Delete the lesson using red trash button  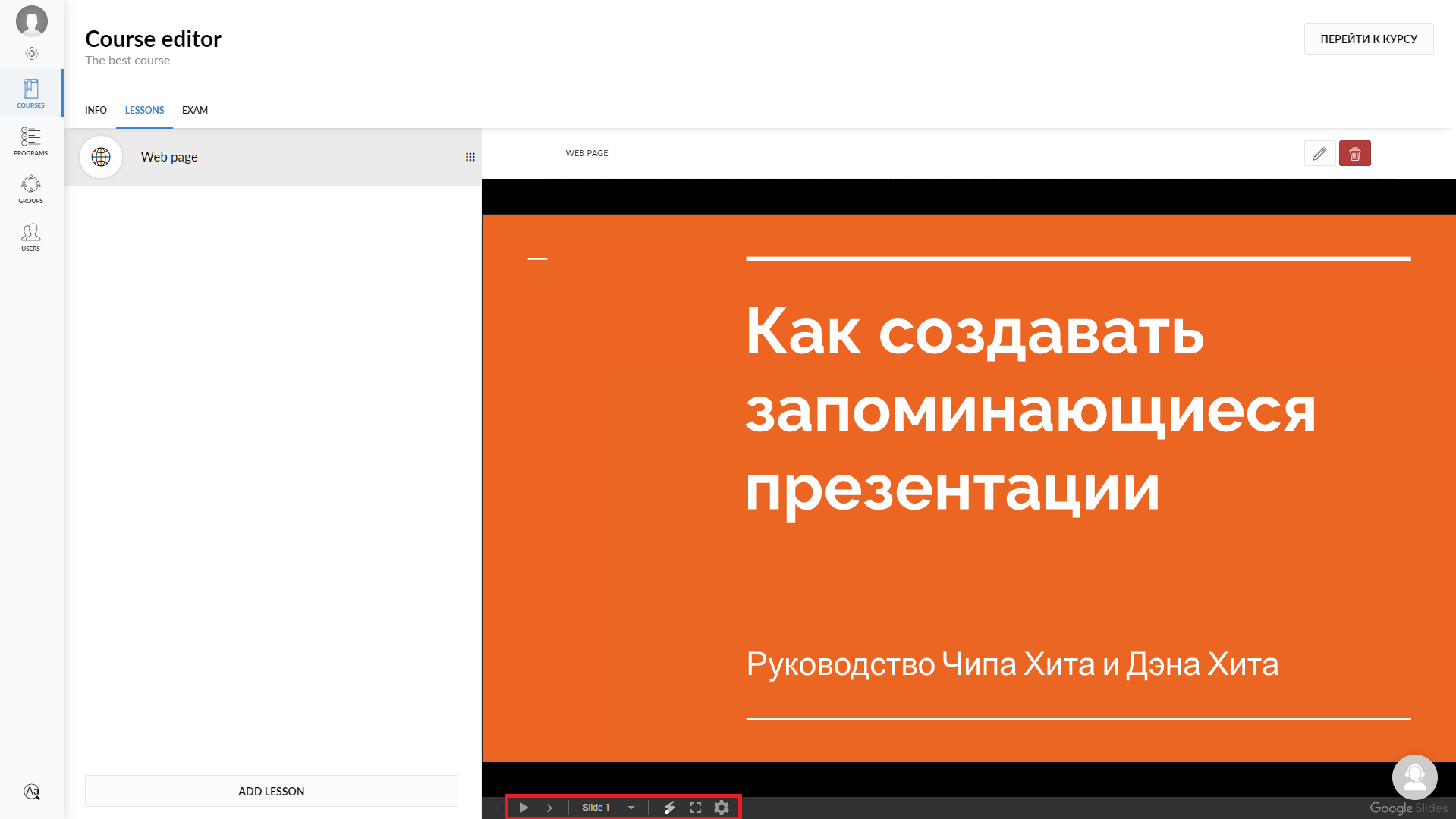1354,154
